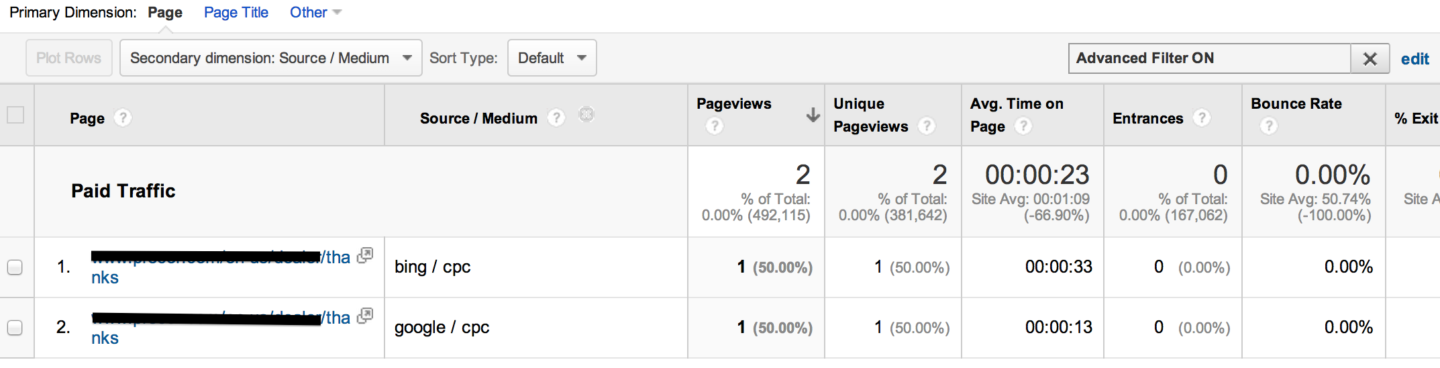
Task: Open Sort Type Default dropdown
Action: [x=552, y=58]
